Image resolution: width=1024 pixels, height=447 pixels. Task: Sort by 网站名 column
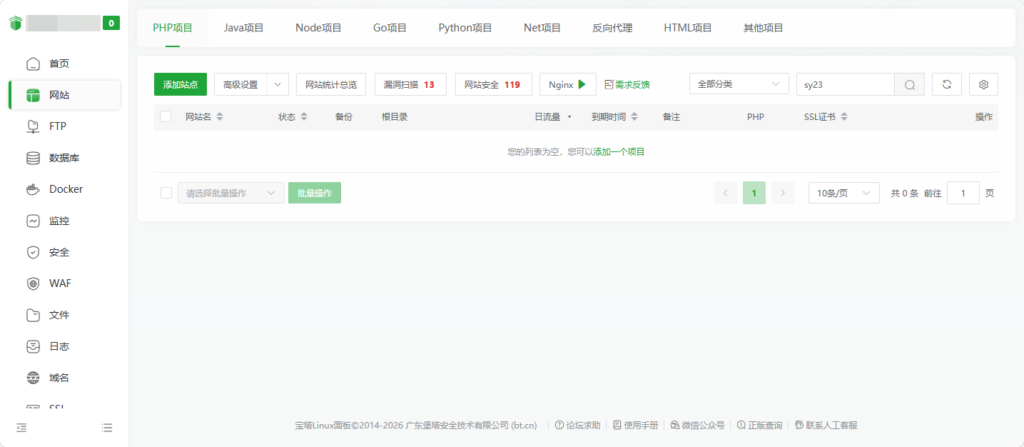tap(219, 117)
